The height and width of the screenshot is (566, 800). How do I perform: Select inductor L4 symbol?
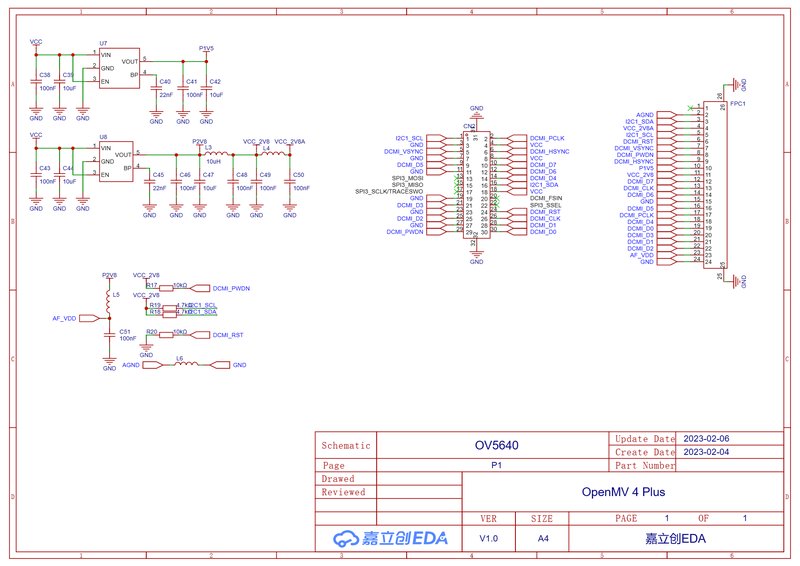[273, 152]
